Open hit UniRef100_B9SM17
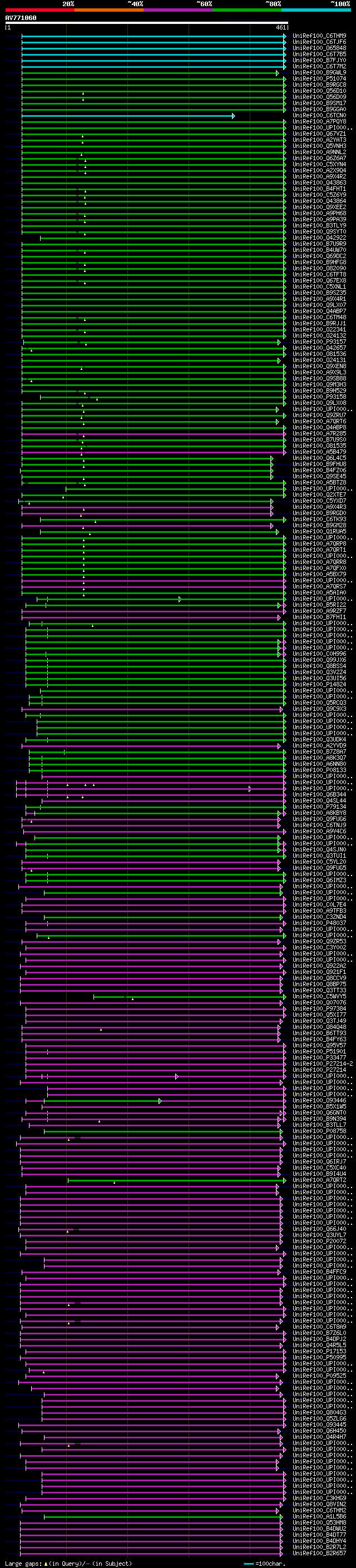356x1568 pixels. [319, 103]
